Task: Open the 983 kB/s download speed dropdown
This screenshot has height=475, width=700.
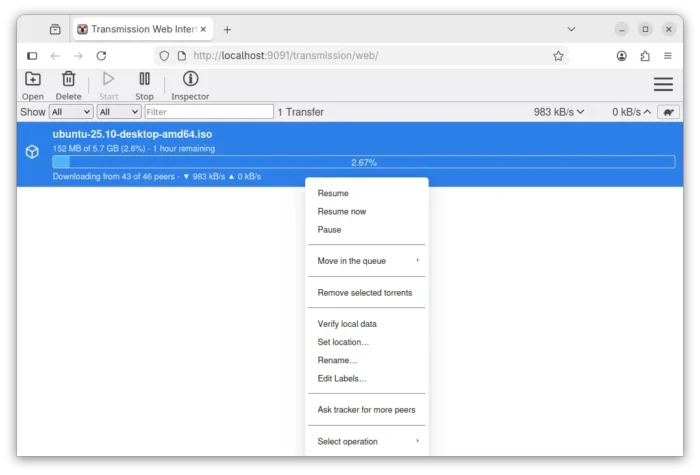Action: click(x=559, y=112)
